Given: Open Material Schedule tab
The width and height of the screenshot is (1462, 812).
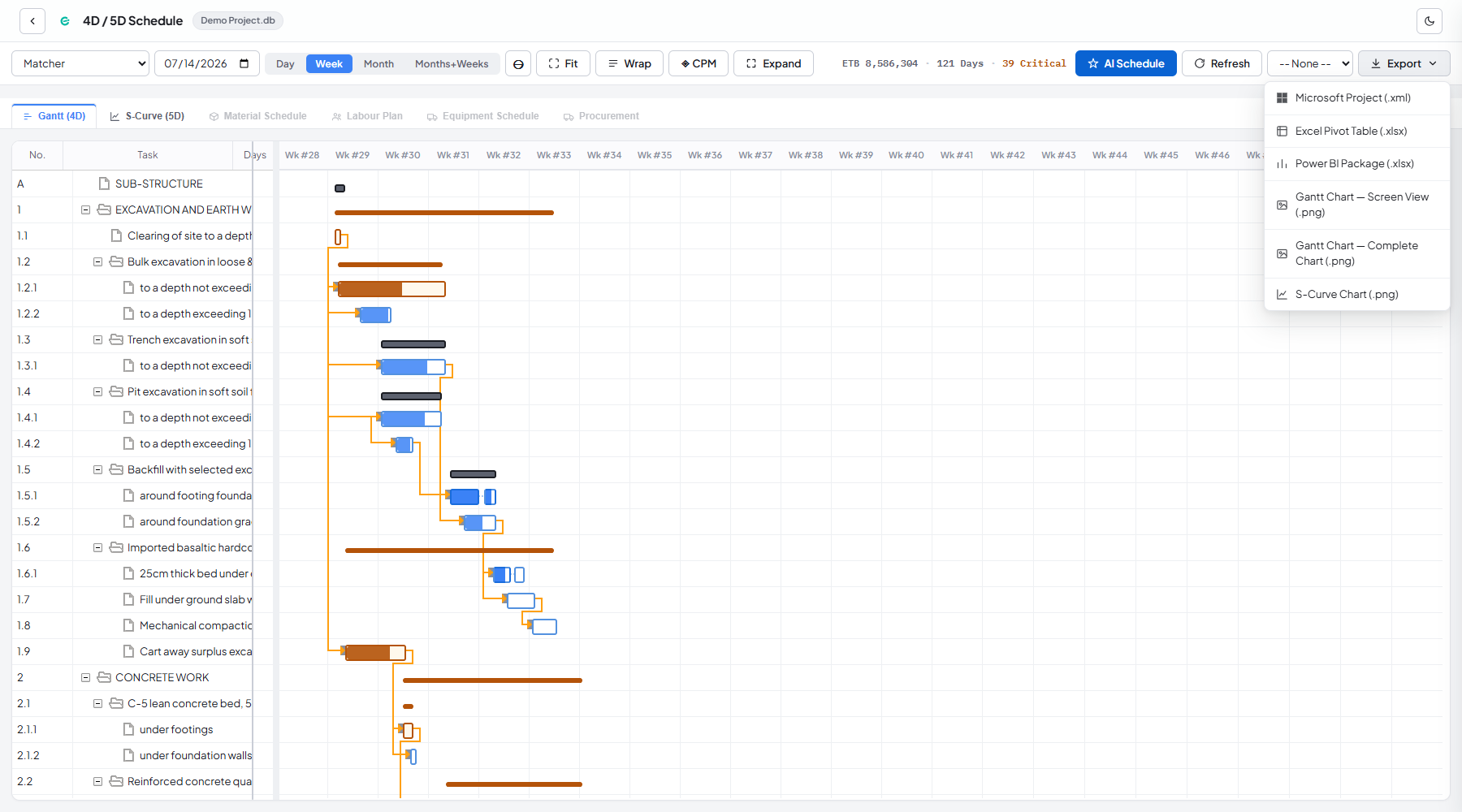Looking at the screenshot, I should (257, 116).
